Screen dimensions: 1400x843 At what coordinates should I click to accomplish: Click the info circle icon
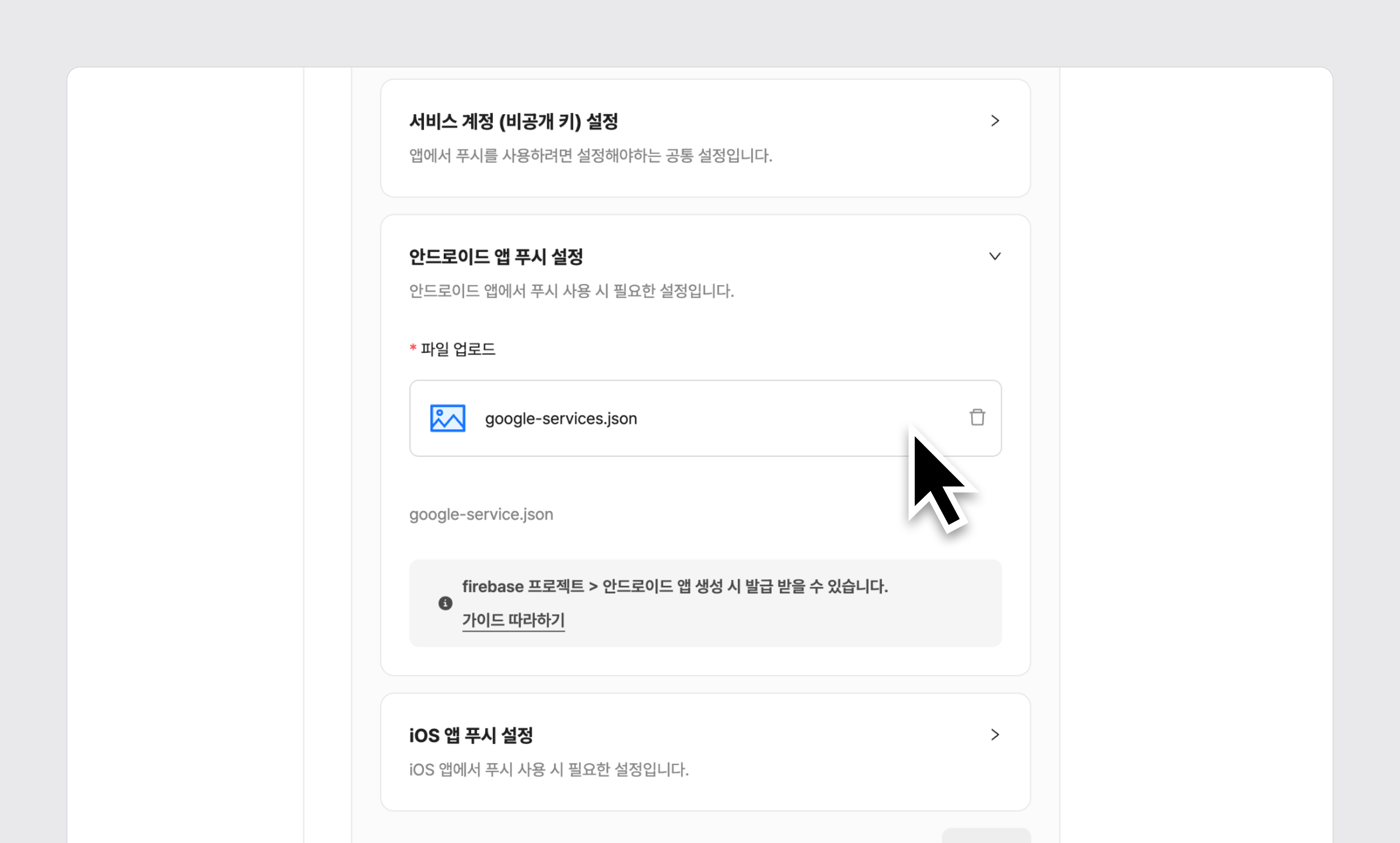point(445,603)
